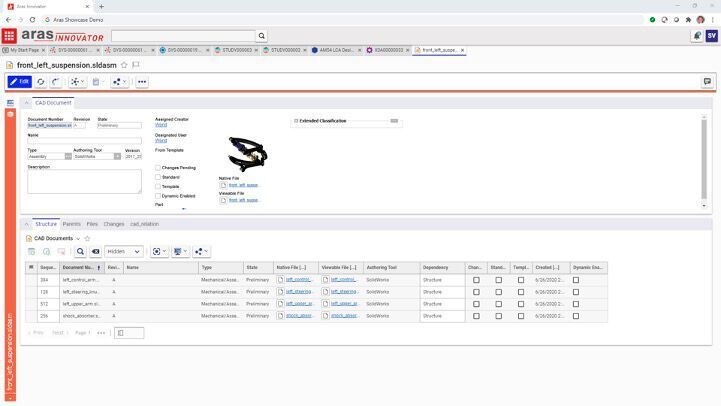Click the Description text area
This screenshot has height=406, width=721.
[84, 181]
